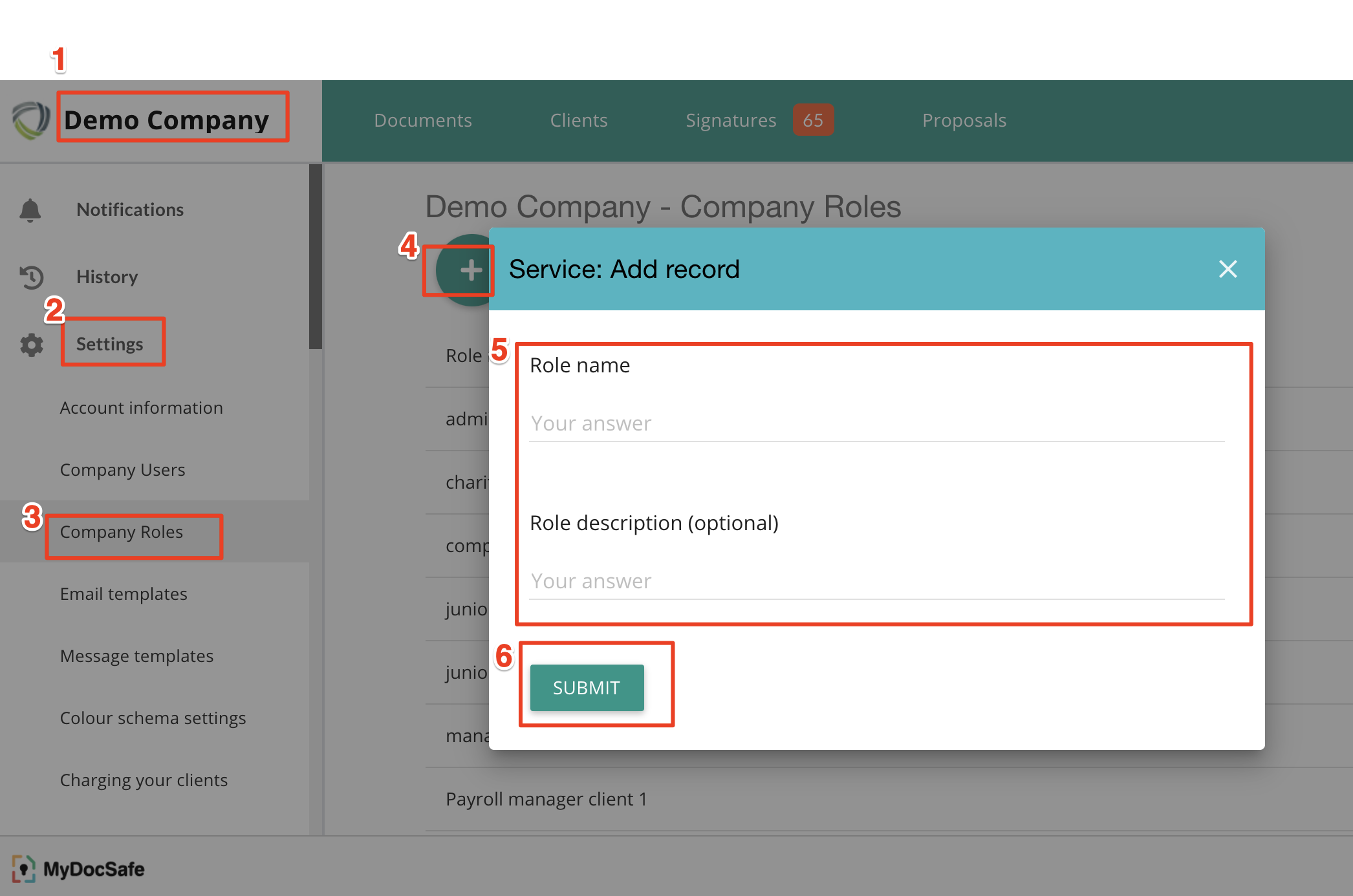Open Account information settings
This screenshot has width=1353, height=896.
click(142, 408)
